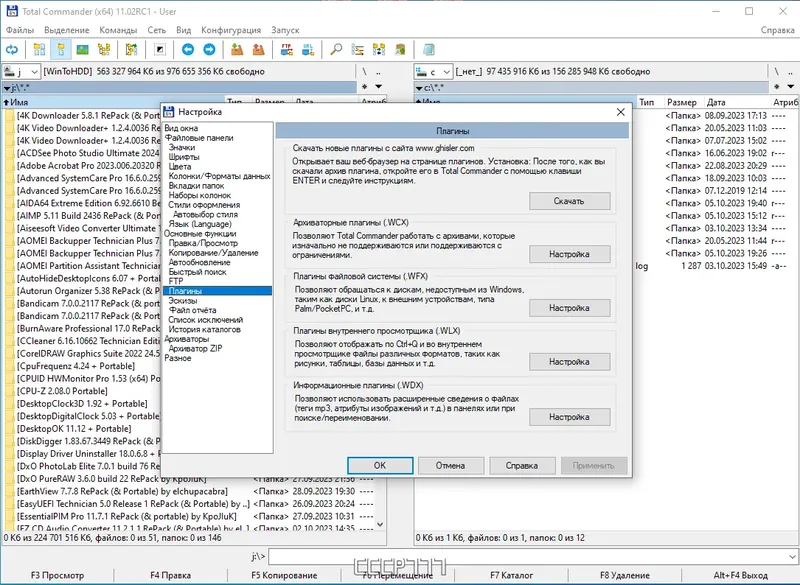The width and height of the screenshot is (800, 585).
Task: Switch to thumbnail view icon in toolbar
Action: pyautogui.click(x=82, y=49)
